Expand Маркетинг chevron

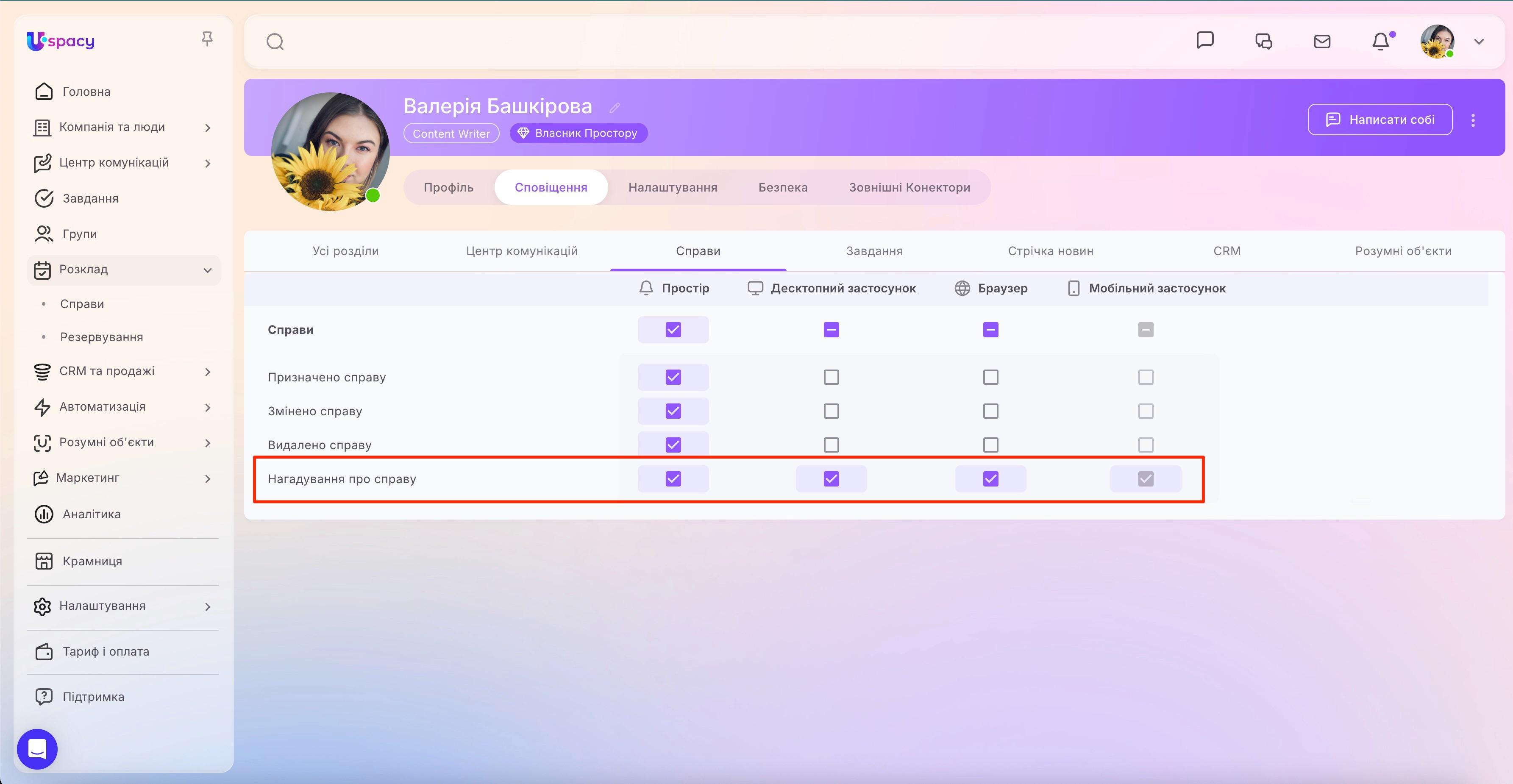[x=207, y=478]
